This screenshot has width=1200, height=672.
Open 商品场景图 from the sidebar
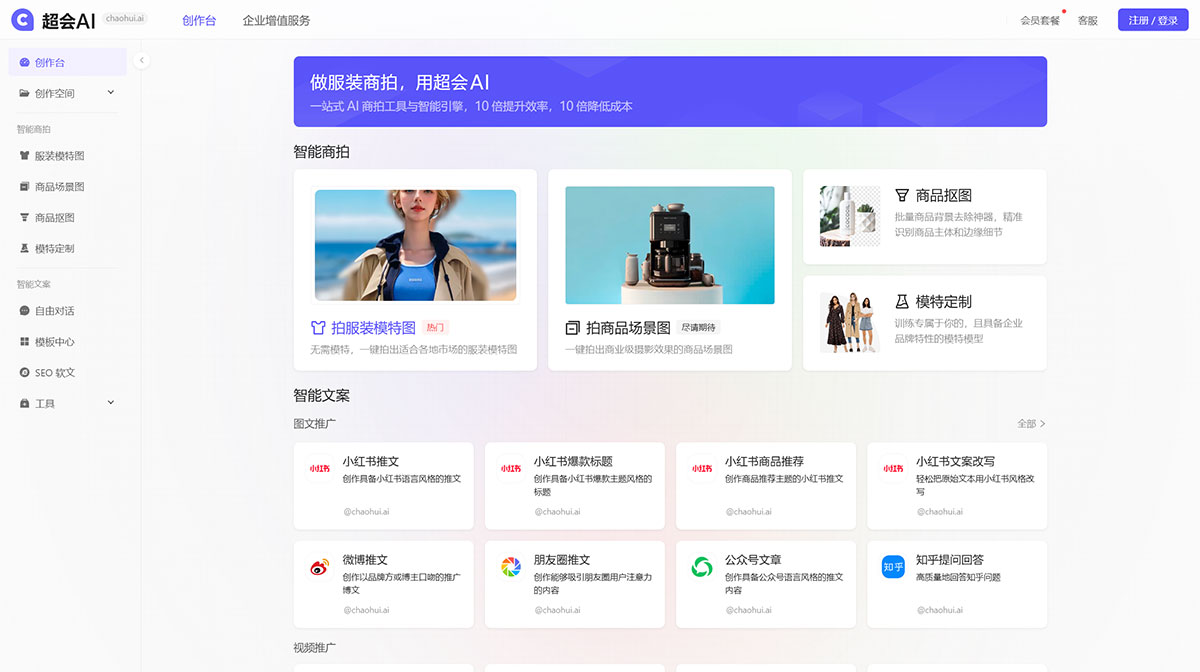[60, 186]
